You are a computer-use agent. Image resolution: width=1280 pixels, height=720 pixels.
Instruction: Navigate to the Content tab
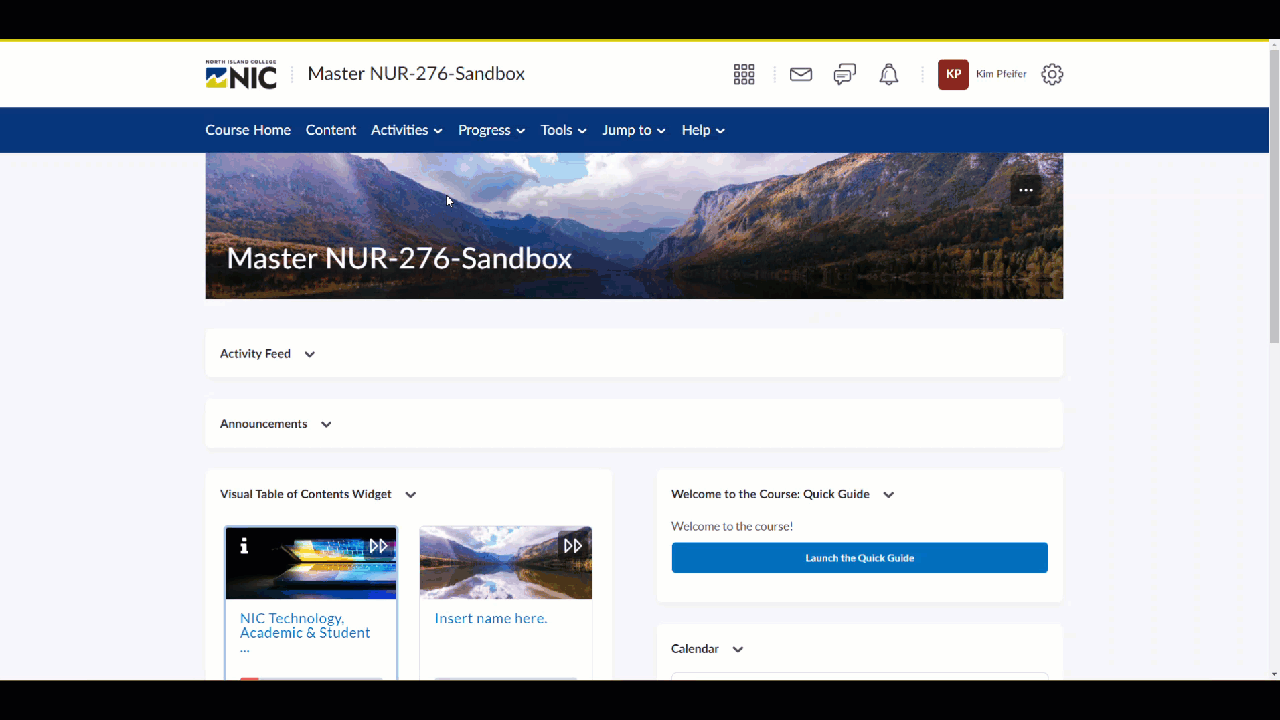click(x=331, y=130)
